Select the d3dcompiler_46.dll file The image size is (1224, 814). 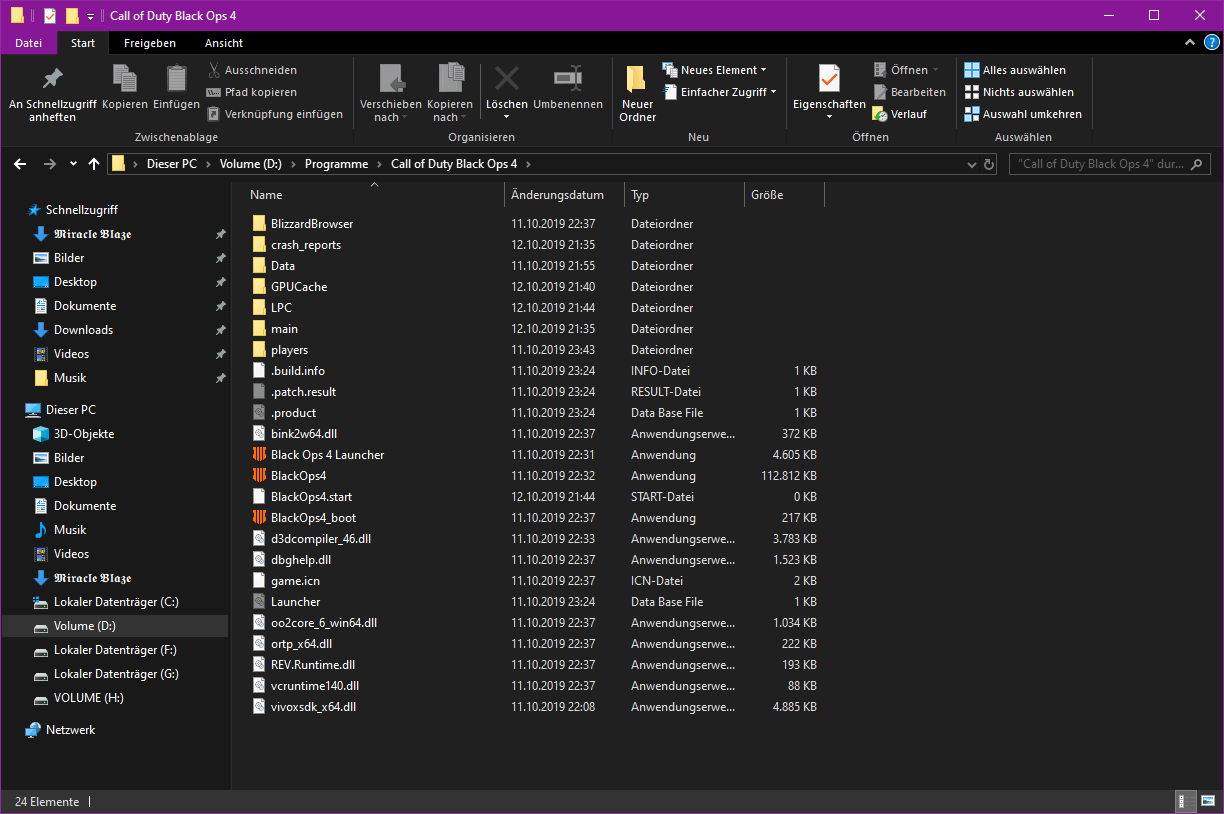(x=320, y=539)
